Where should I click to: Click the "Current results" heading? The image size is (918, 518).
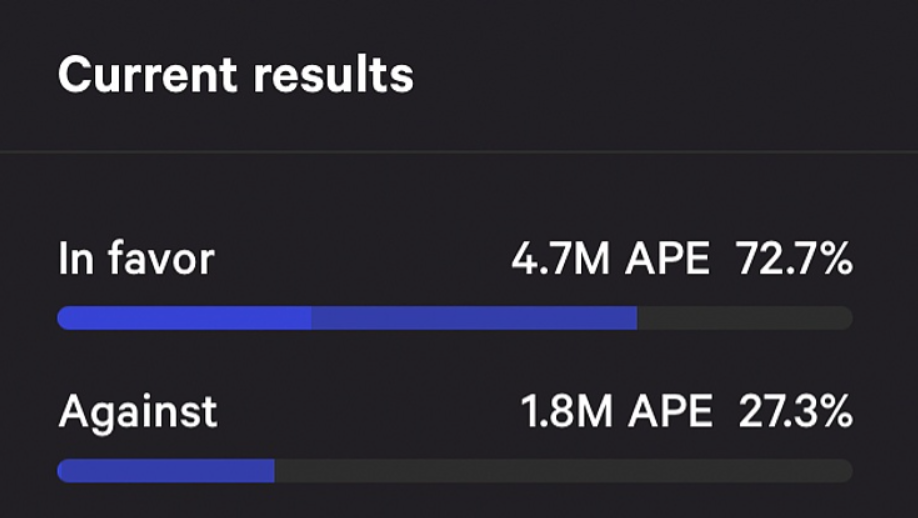click(235, 76)
